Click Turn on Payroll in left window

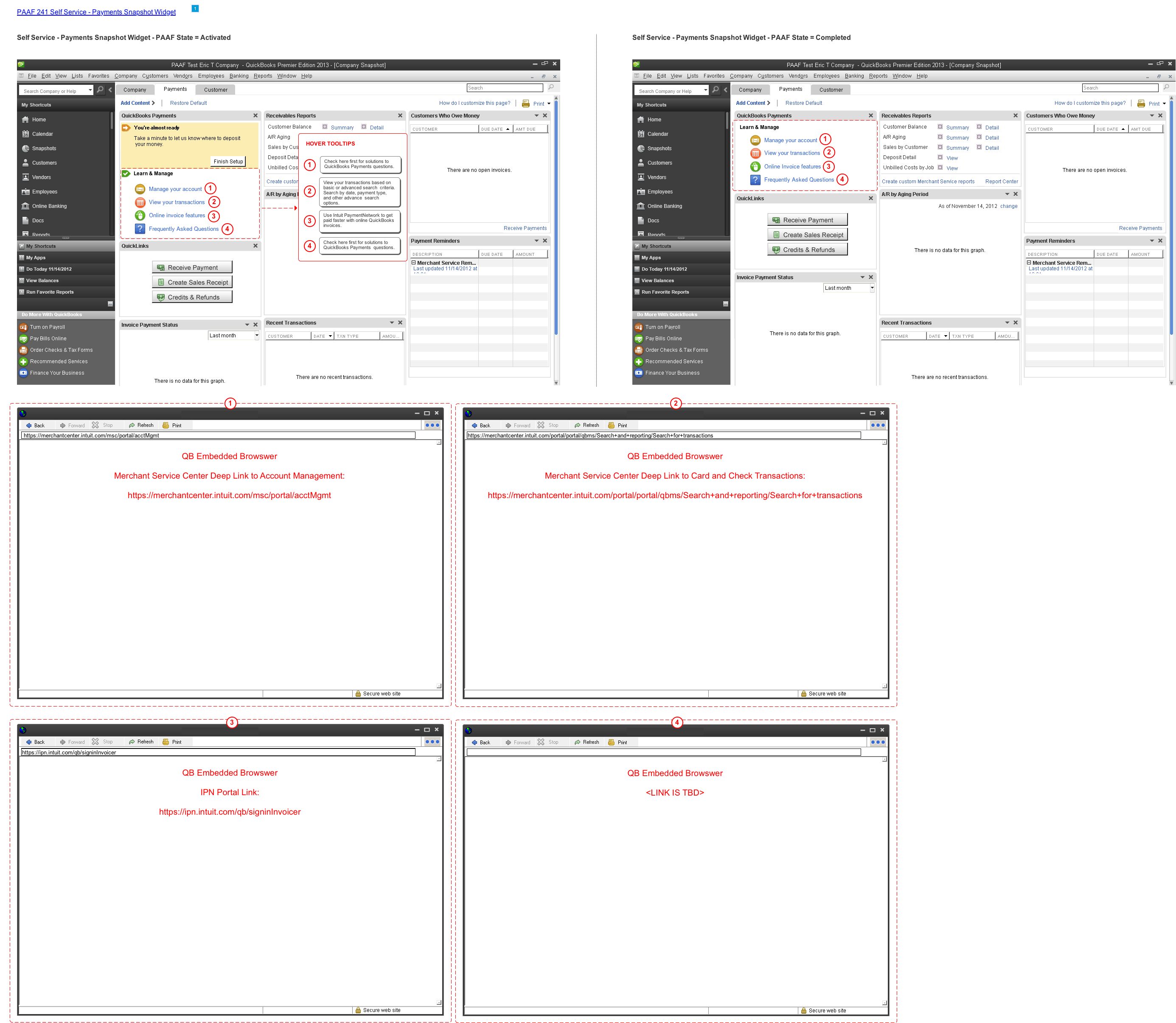(47, 327)
